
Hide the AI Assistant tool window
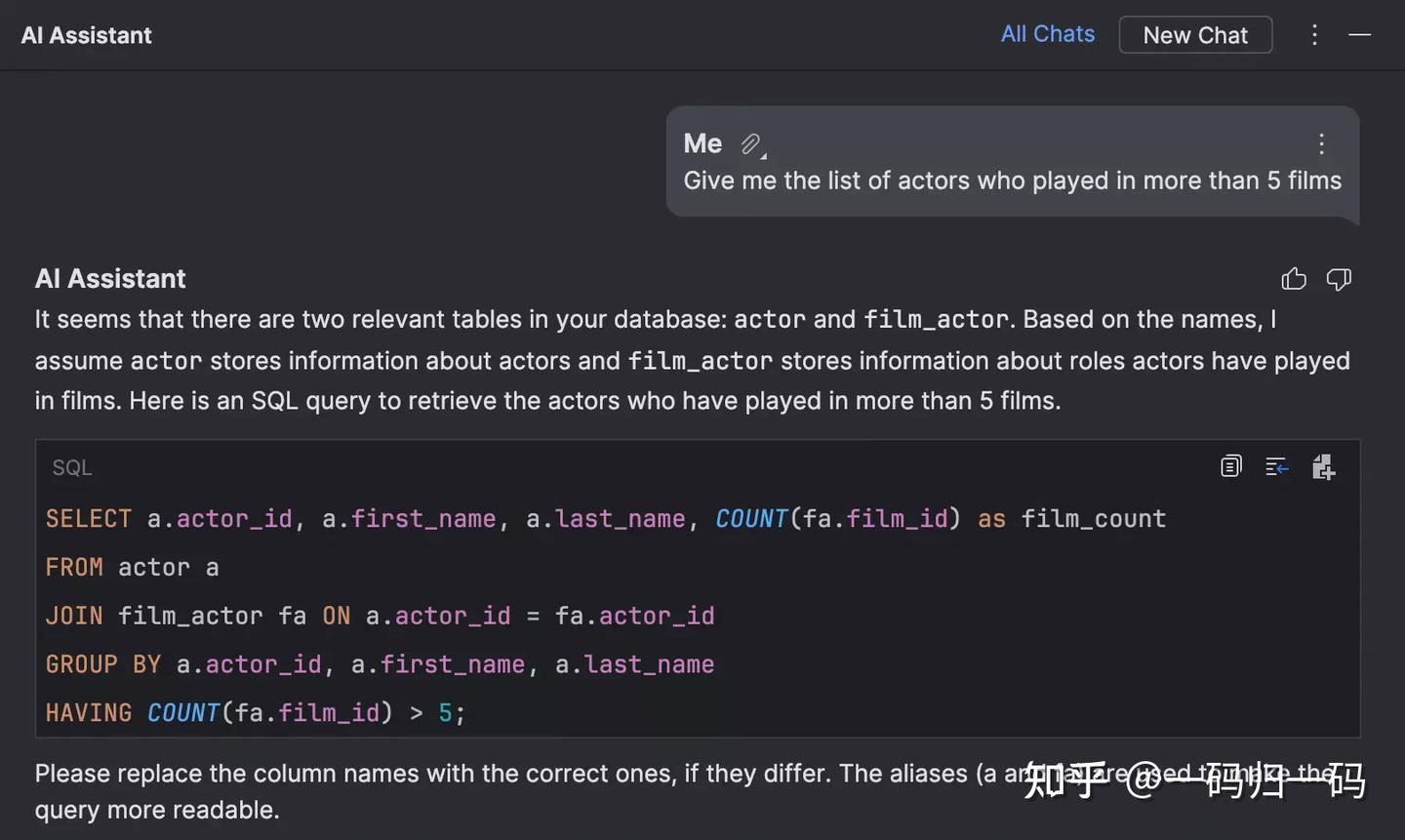click(1359, 35)
